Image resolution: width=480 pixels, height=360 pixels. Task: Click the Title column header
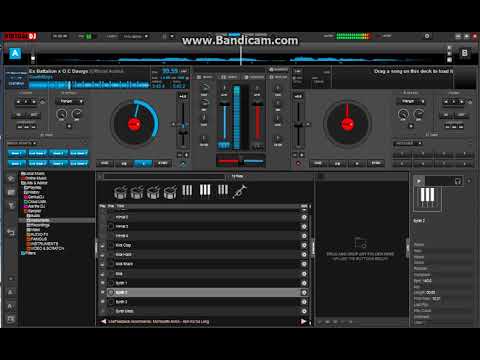tap(121, 206)
